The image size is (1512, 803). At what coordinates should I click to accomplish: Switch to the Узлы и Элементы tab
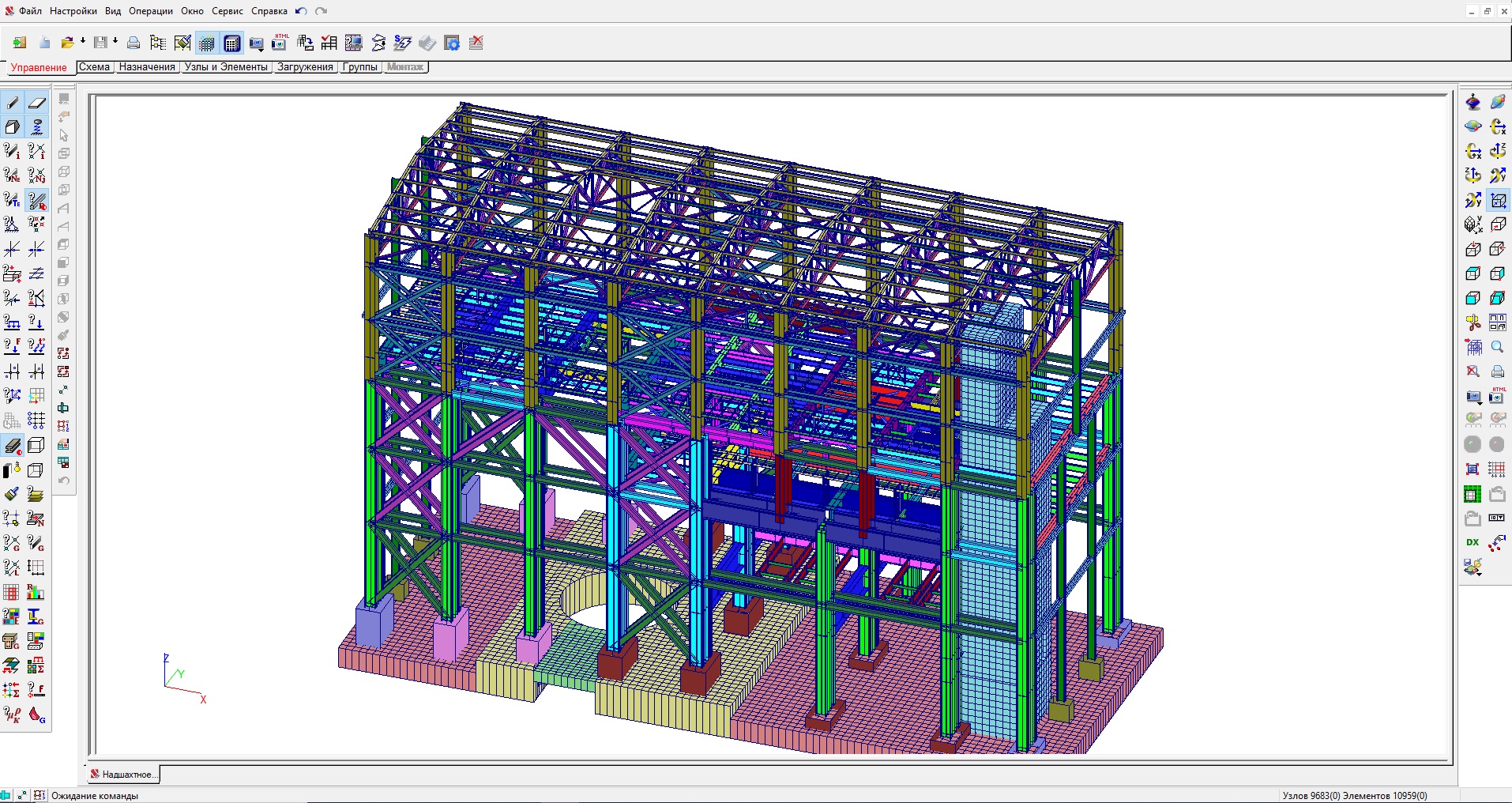(x=226, y=67)
